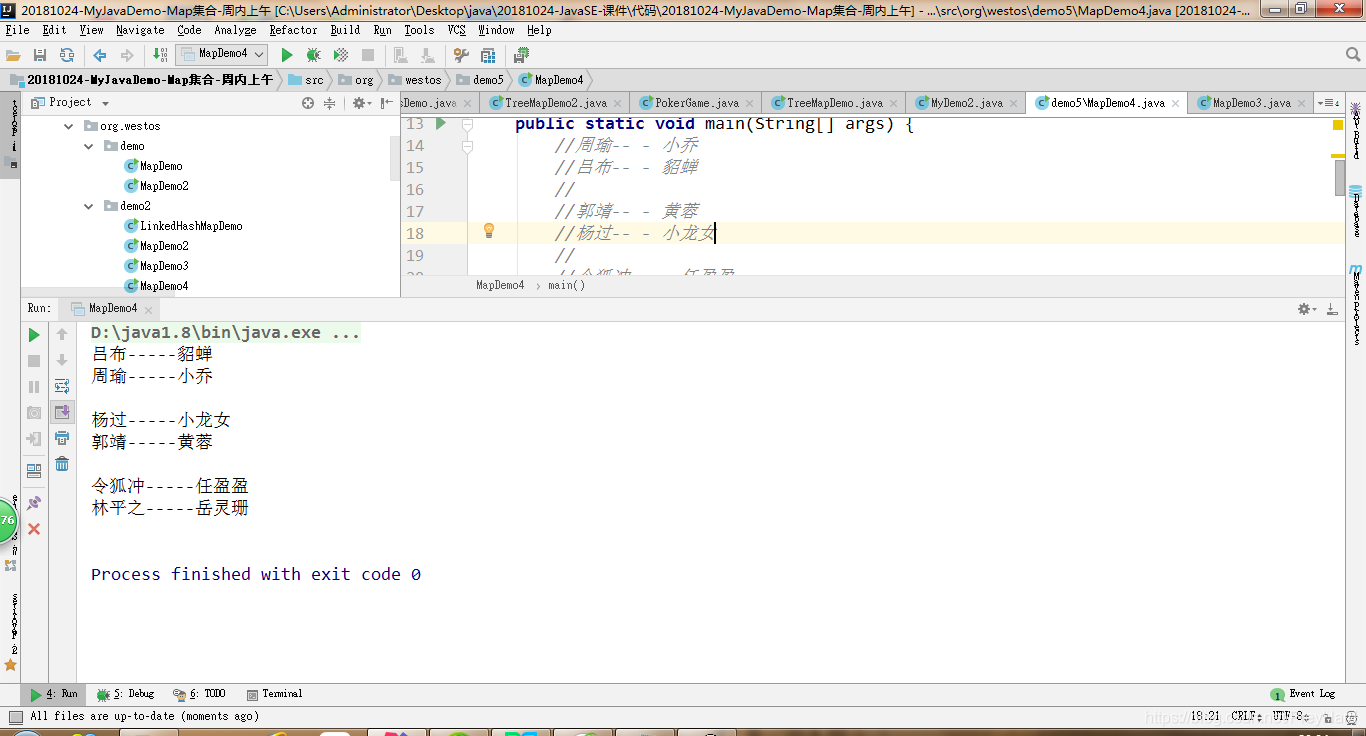This screenshot has width=1366, height=736.
Task: Open the Analyze menu
Action: [235, 30]
